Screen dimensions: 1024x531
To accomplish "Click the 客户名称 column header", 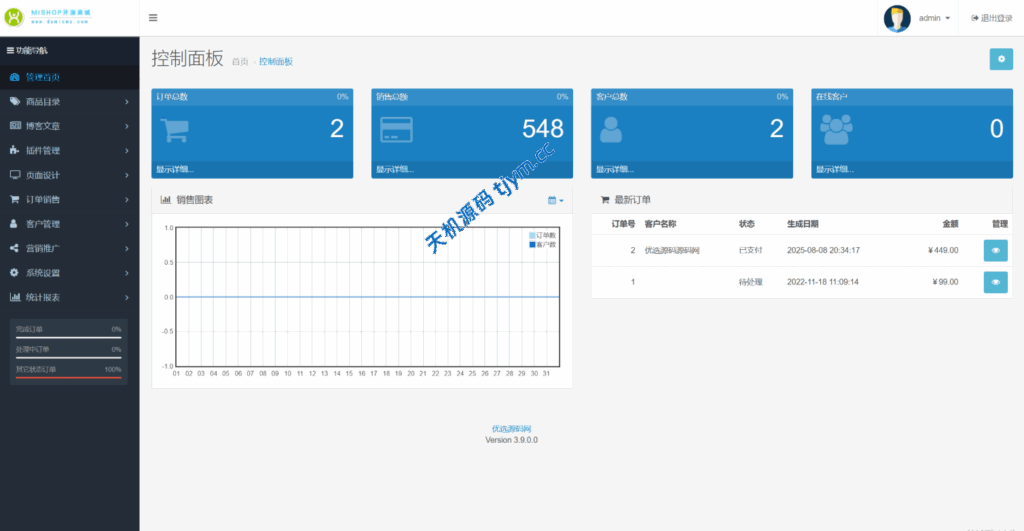I will [660, 224].
